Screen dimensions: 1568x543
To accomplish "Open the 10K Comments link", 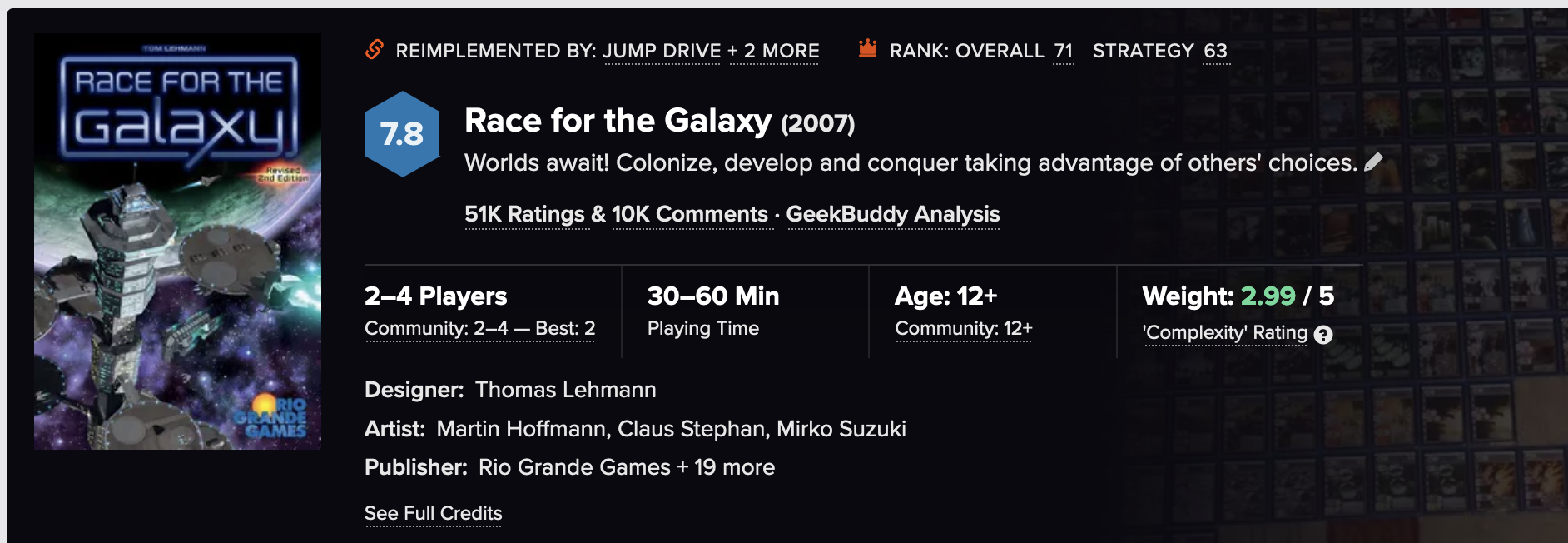I will 690,215.
